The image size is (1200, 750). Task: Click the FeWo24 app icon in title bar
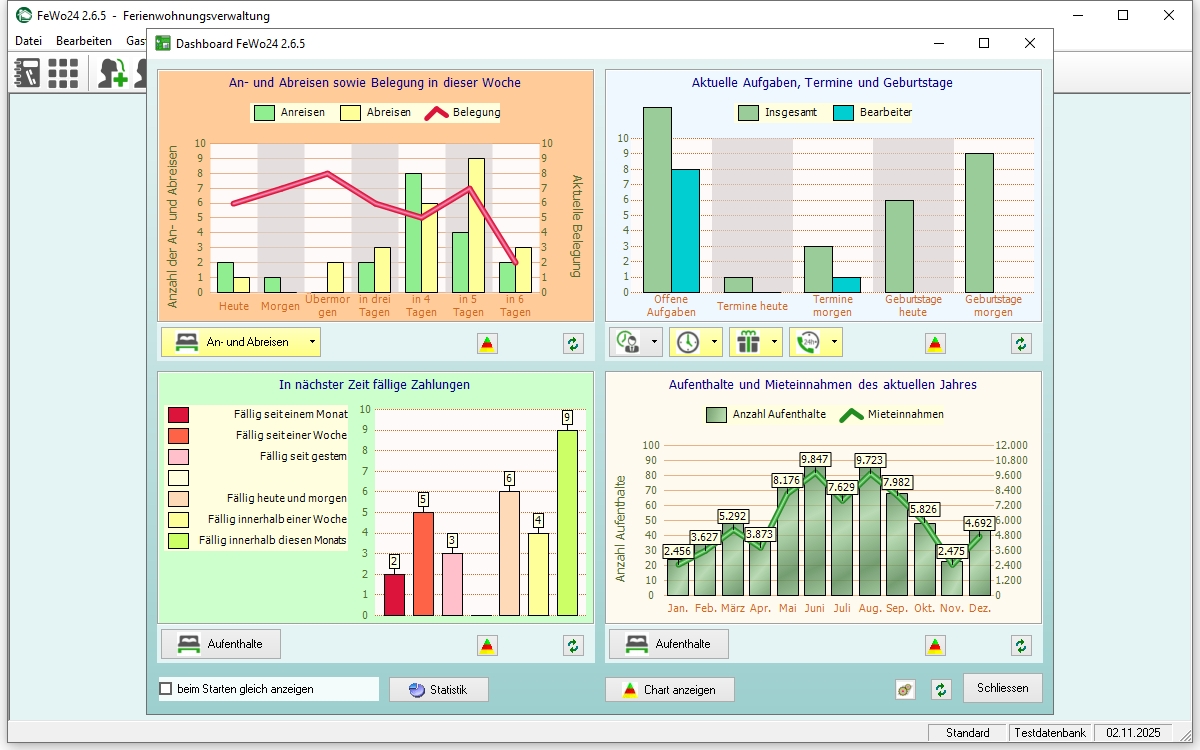click(x=24, y=16)
